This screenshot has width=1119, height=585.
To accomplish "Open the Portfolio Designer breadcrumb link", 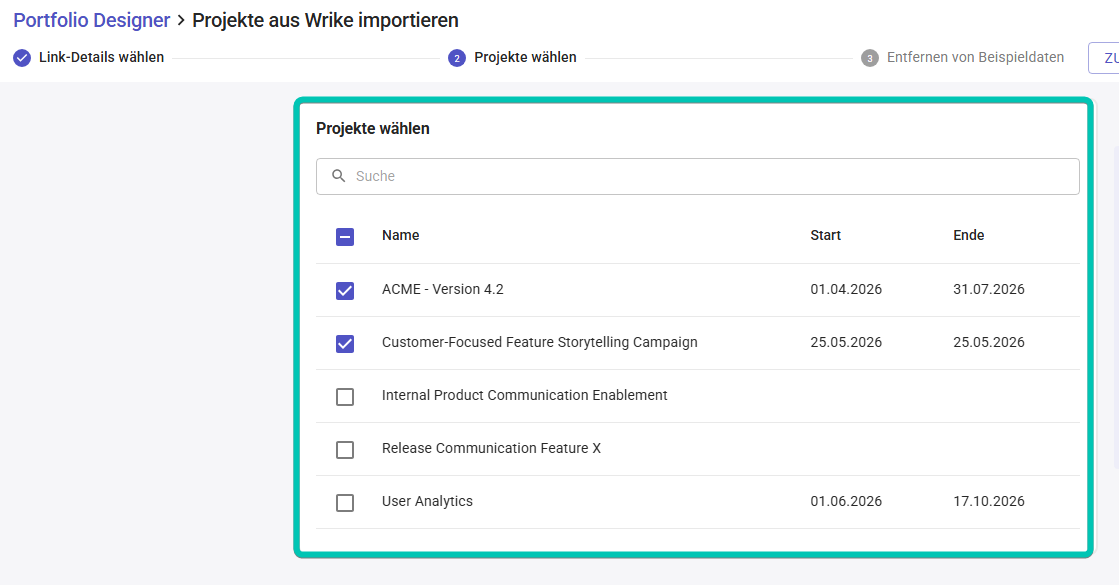I will click(x=91, y=20).
